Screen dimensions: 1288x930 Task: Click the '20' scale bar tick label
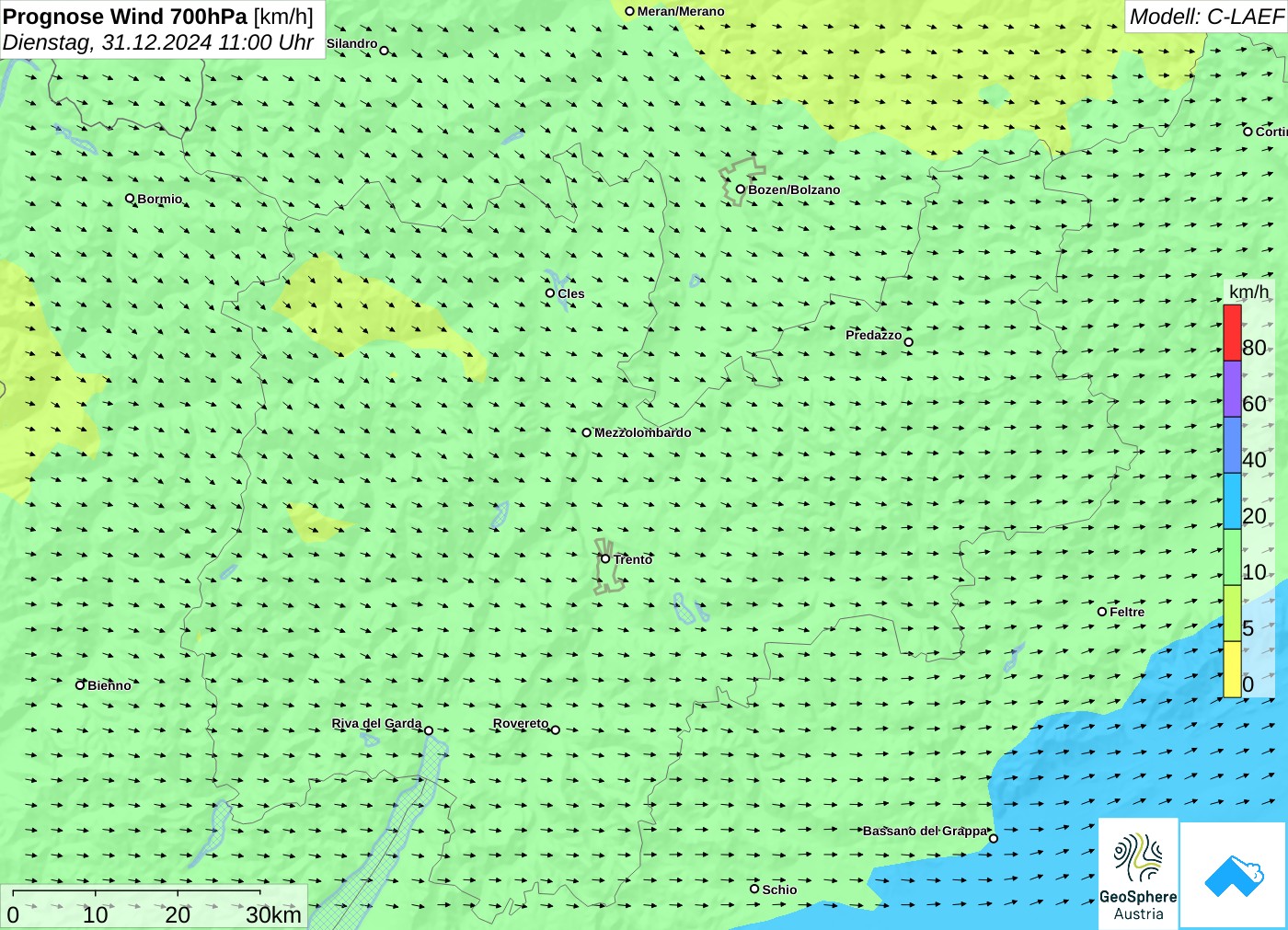(x=178, y=915)
